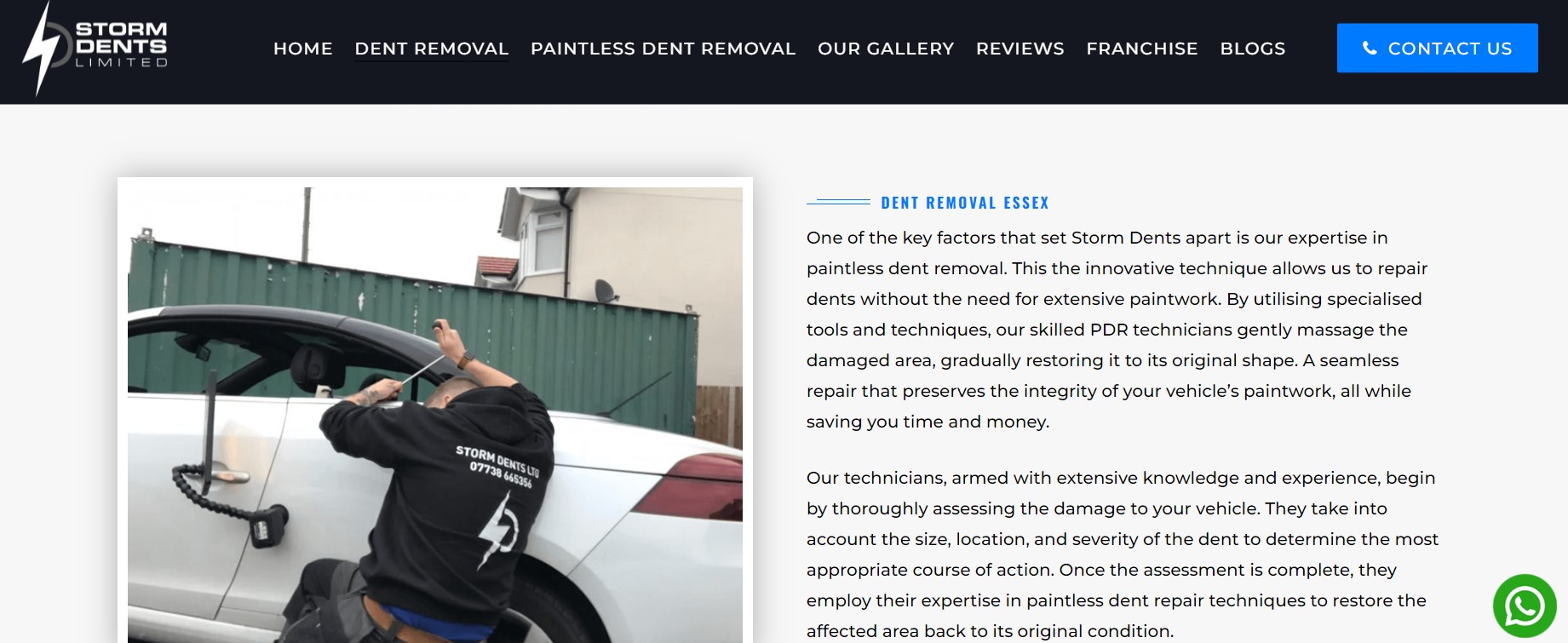Open the WhatsApp chat icon
1568x643 pixels.
click(x=1525, y=606)
